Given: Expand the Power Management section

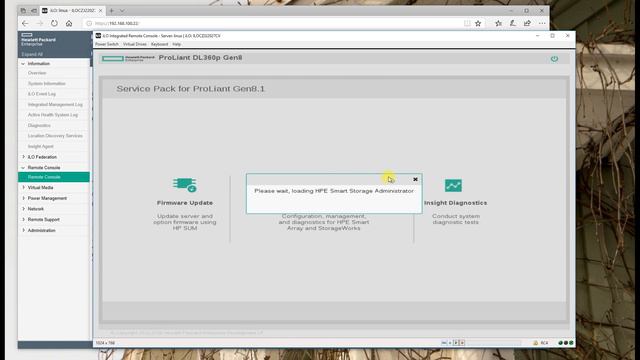Looking at the screenshot, I should [23, 198].
